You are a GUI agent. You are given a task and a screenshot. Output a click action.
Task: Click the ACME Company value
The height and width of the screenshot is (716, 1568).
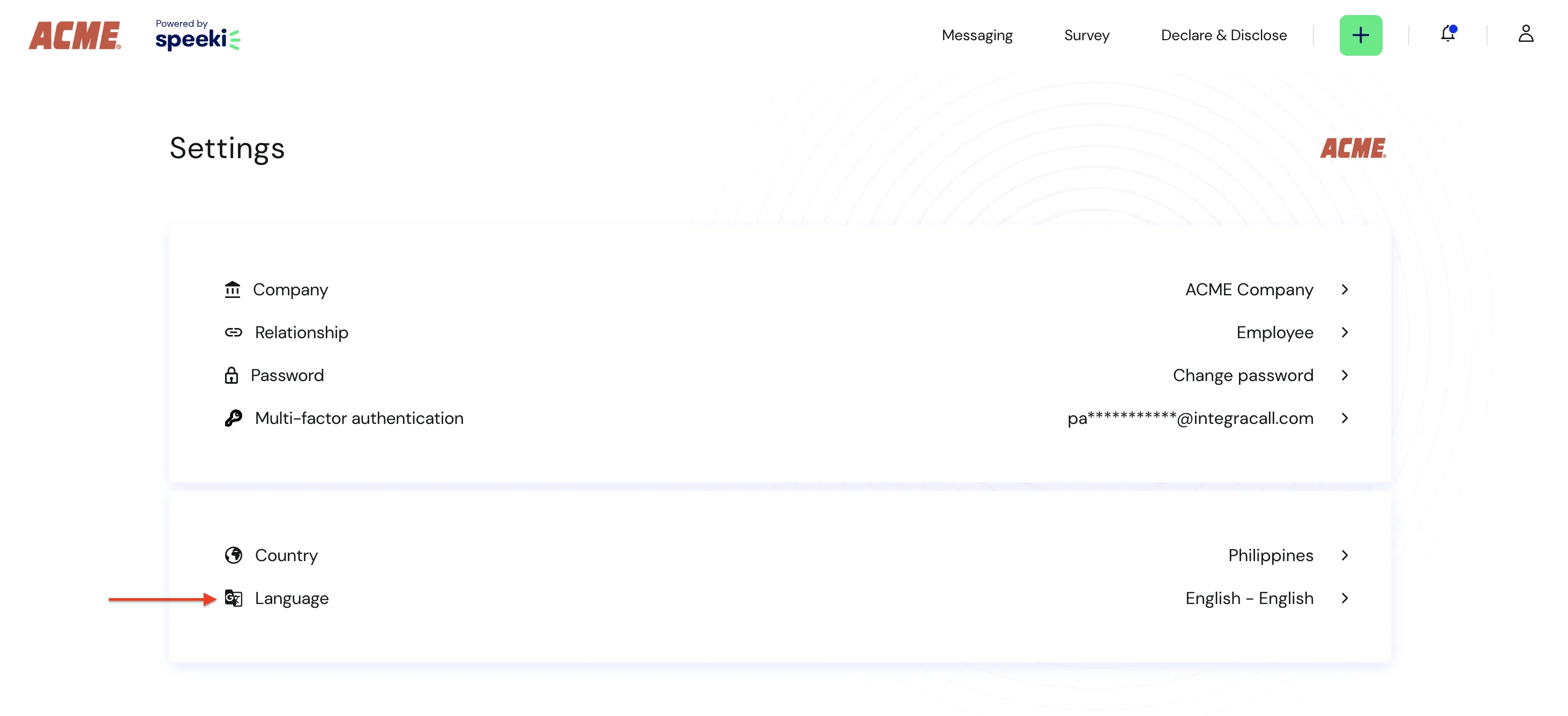[1249, 290]
